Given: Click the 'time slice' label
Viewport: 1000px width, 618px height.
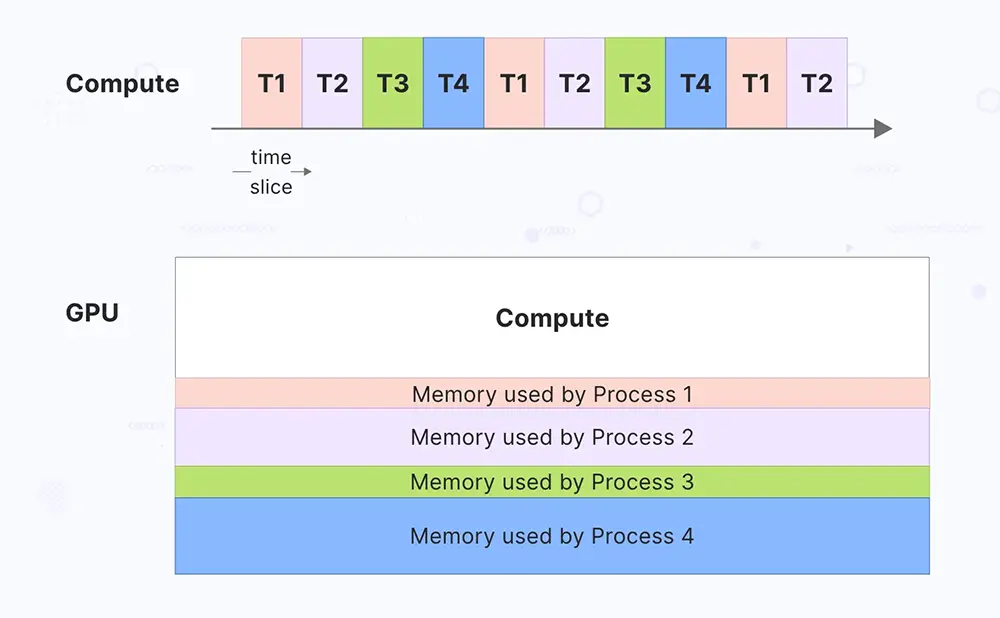Looking at the screenshot, I should [271, 172].
